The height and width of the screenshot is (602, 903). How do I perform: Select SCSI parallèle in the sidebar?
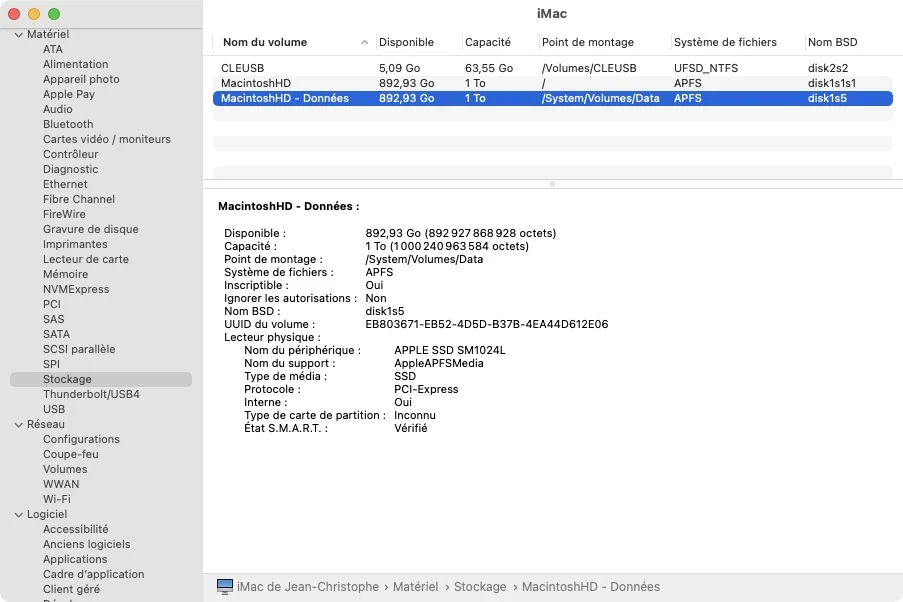pos(79,349)
